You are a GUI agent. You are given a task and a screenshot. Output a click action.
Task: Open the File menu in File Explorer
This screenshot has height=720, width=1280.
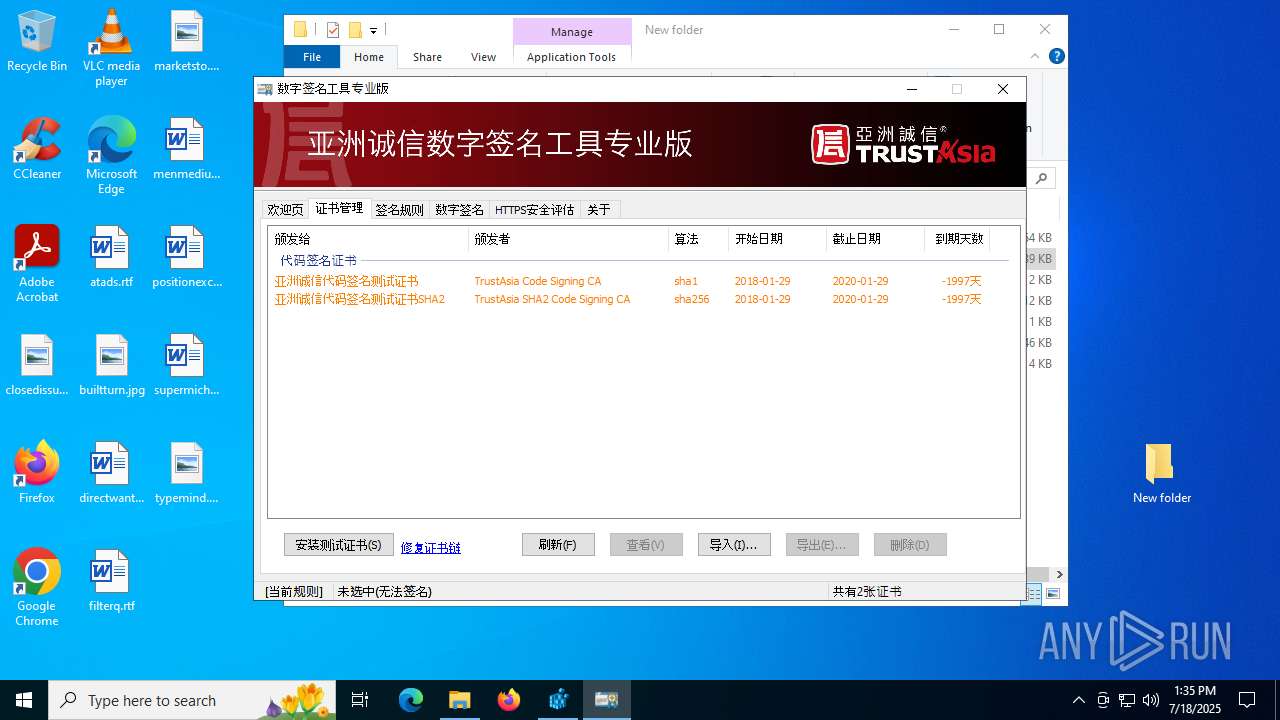click(312, 57)
